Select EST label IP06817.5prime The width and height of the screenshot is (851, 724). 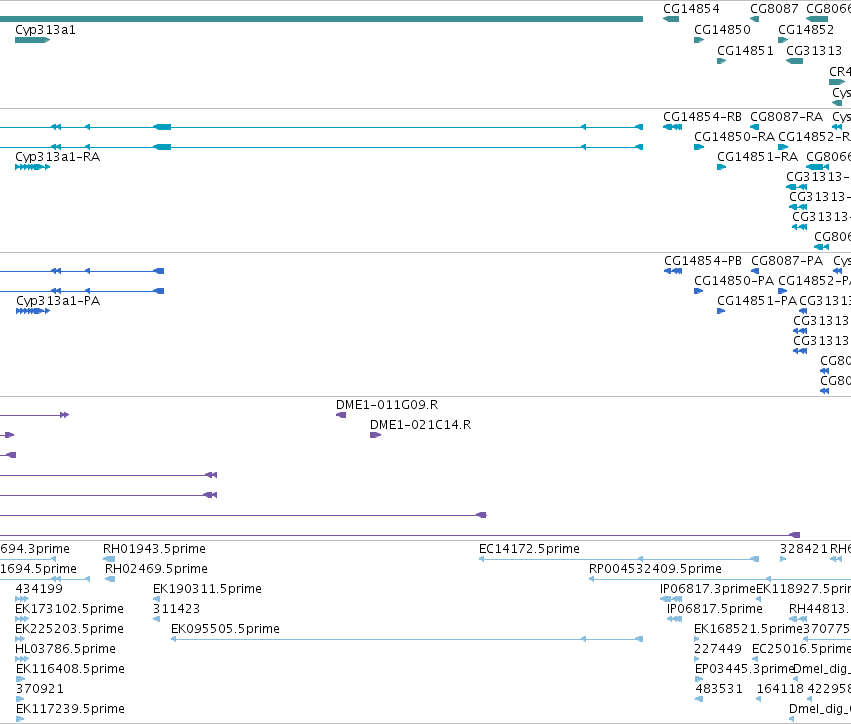pyautogui.click(x=714, y=609)
